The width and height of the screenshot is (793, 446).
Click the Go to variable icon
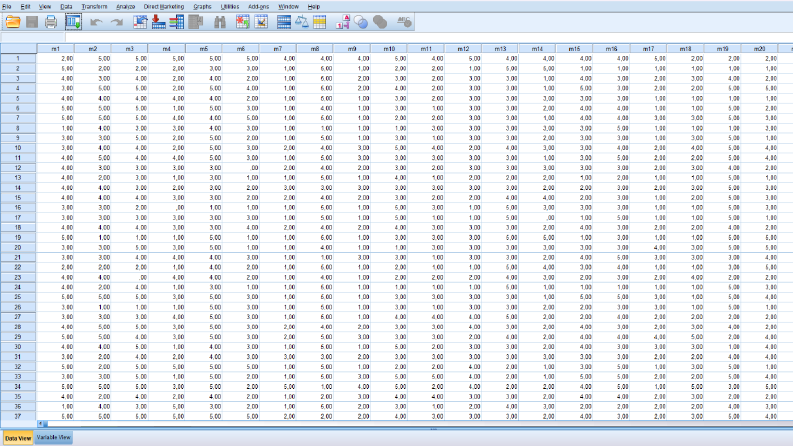click(158, 22)
